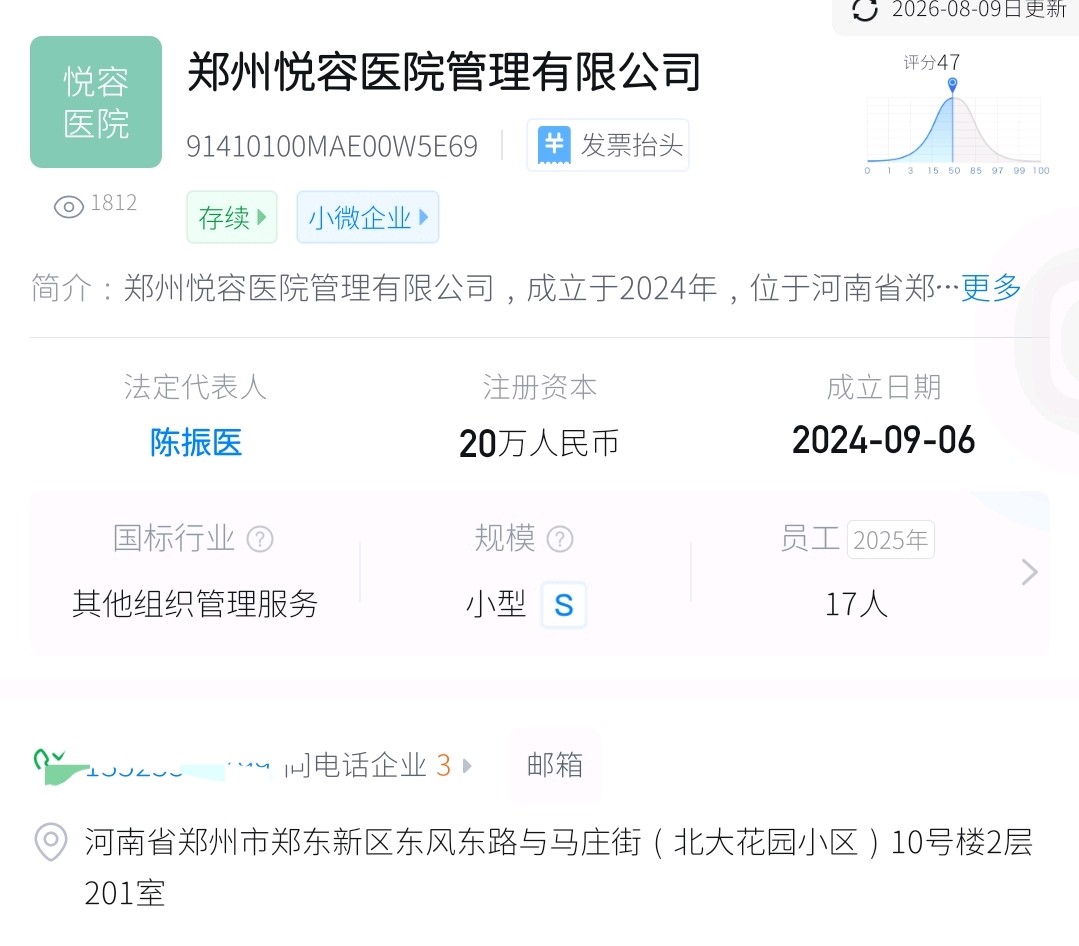Open the 发票抬头 invoice title button
Viewport: 1079px width, 946px height.
tap(608, 145)
